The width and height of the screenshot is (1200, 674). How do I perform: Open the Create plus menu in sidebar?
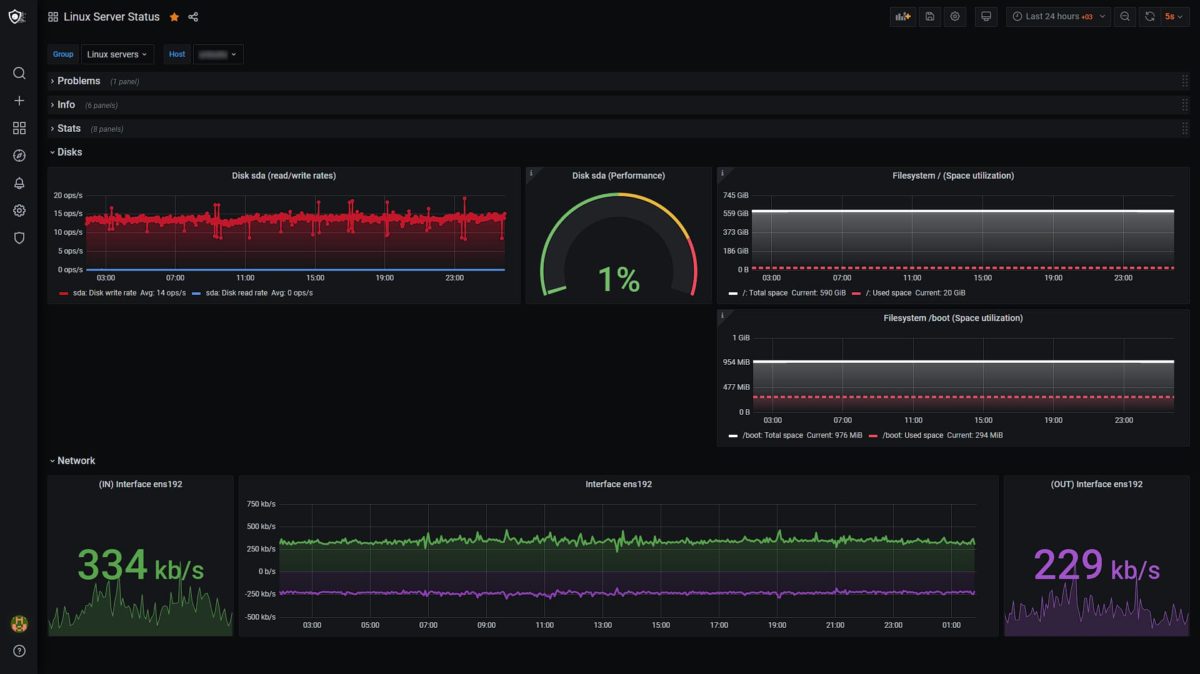coord(19,101)
